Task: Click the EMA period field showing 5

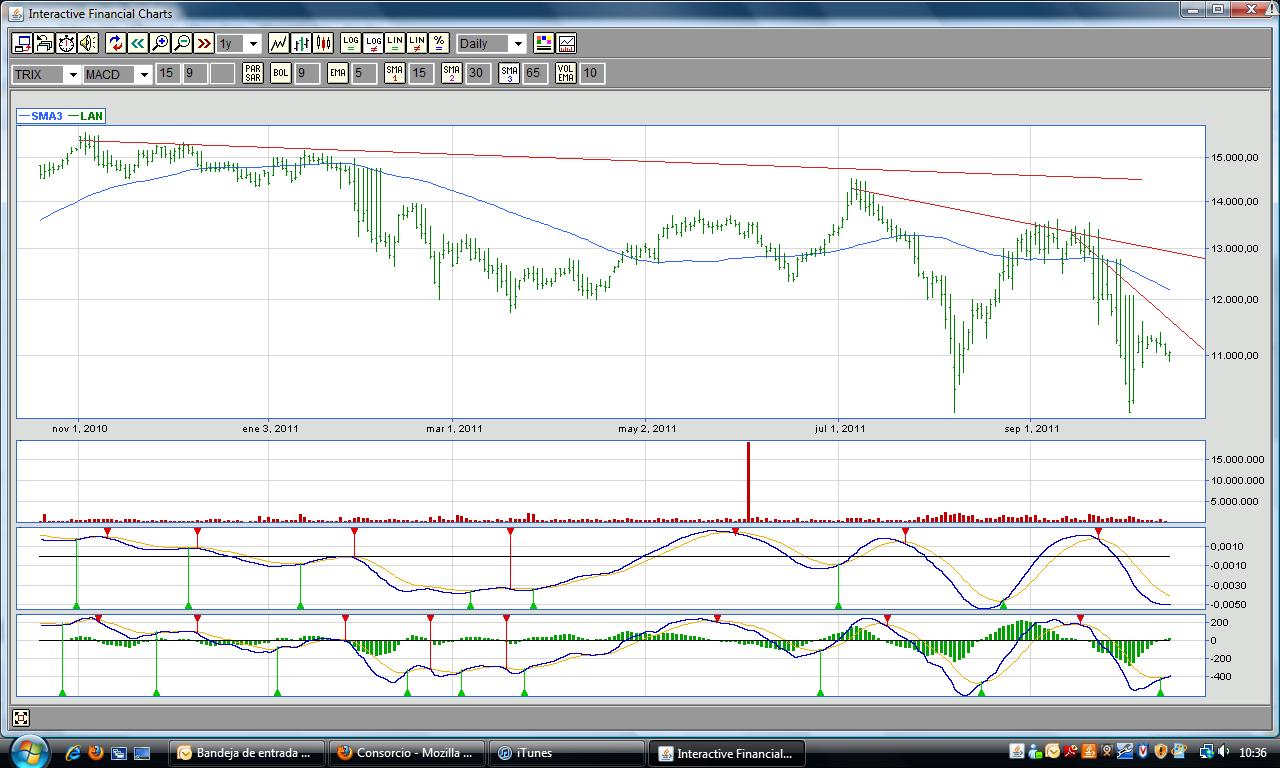Action: coord(364,73)
